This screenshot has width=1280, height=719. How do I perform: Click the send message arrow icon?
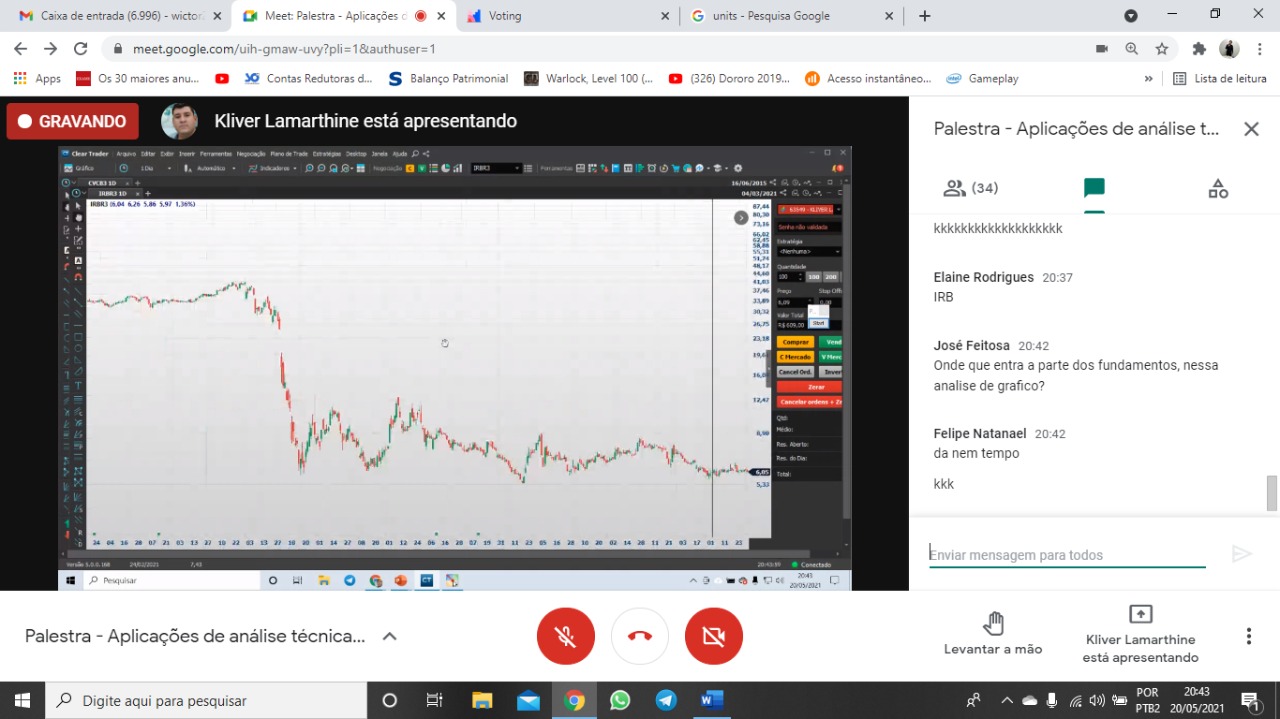[1241, 554]
